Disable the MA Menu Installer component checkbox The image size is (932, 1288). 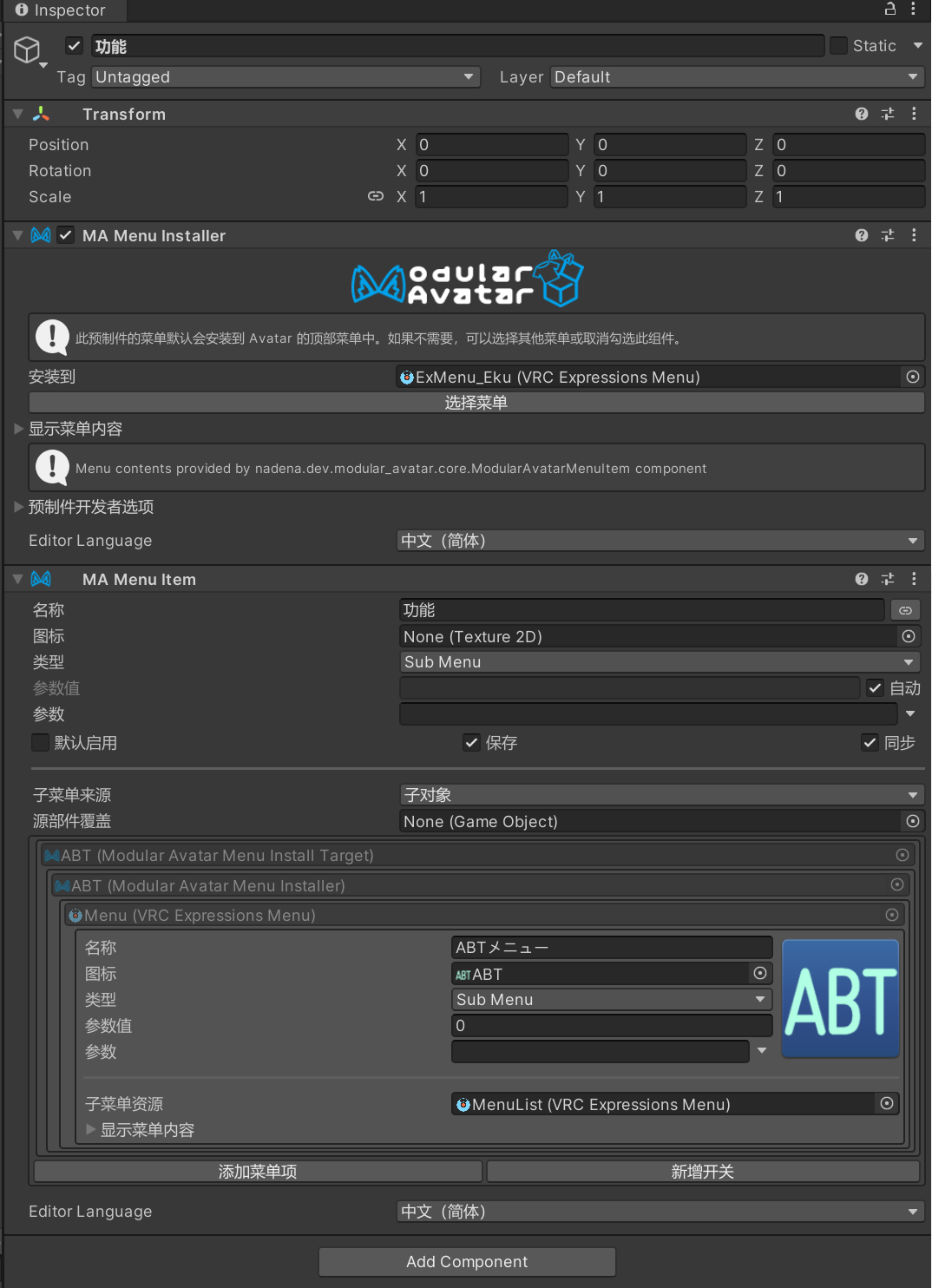pos(66,235)
